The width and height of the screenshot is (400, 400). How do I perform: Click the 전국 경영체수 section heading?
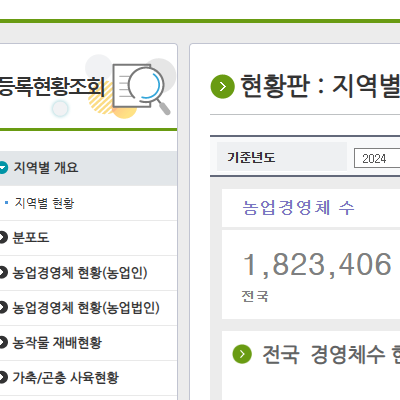[x=331, y=354]
